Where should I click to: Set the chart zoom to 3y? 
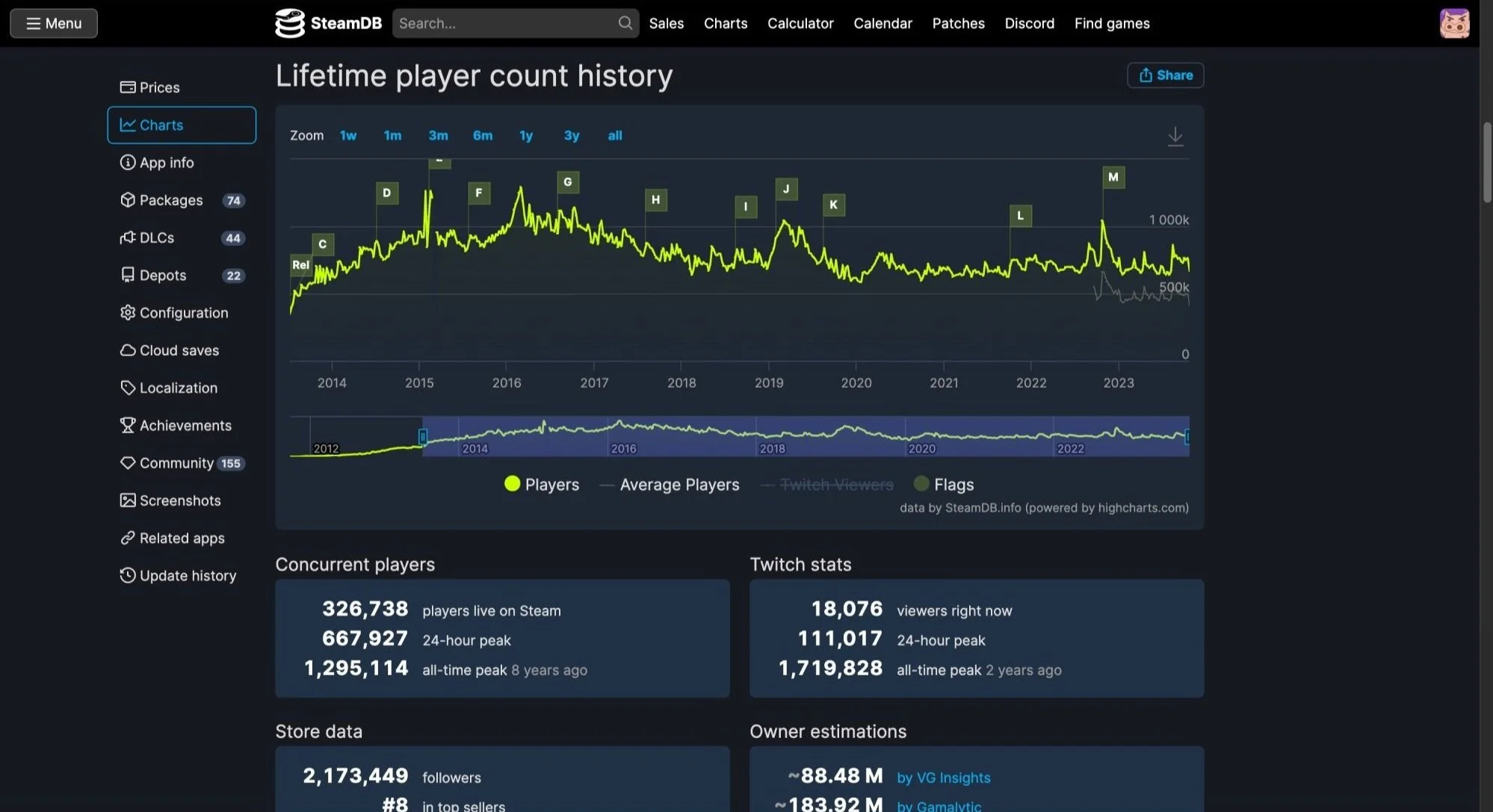(571, 135)
